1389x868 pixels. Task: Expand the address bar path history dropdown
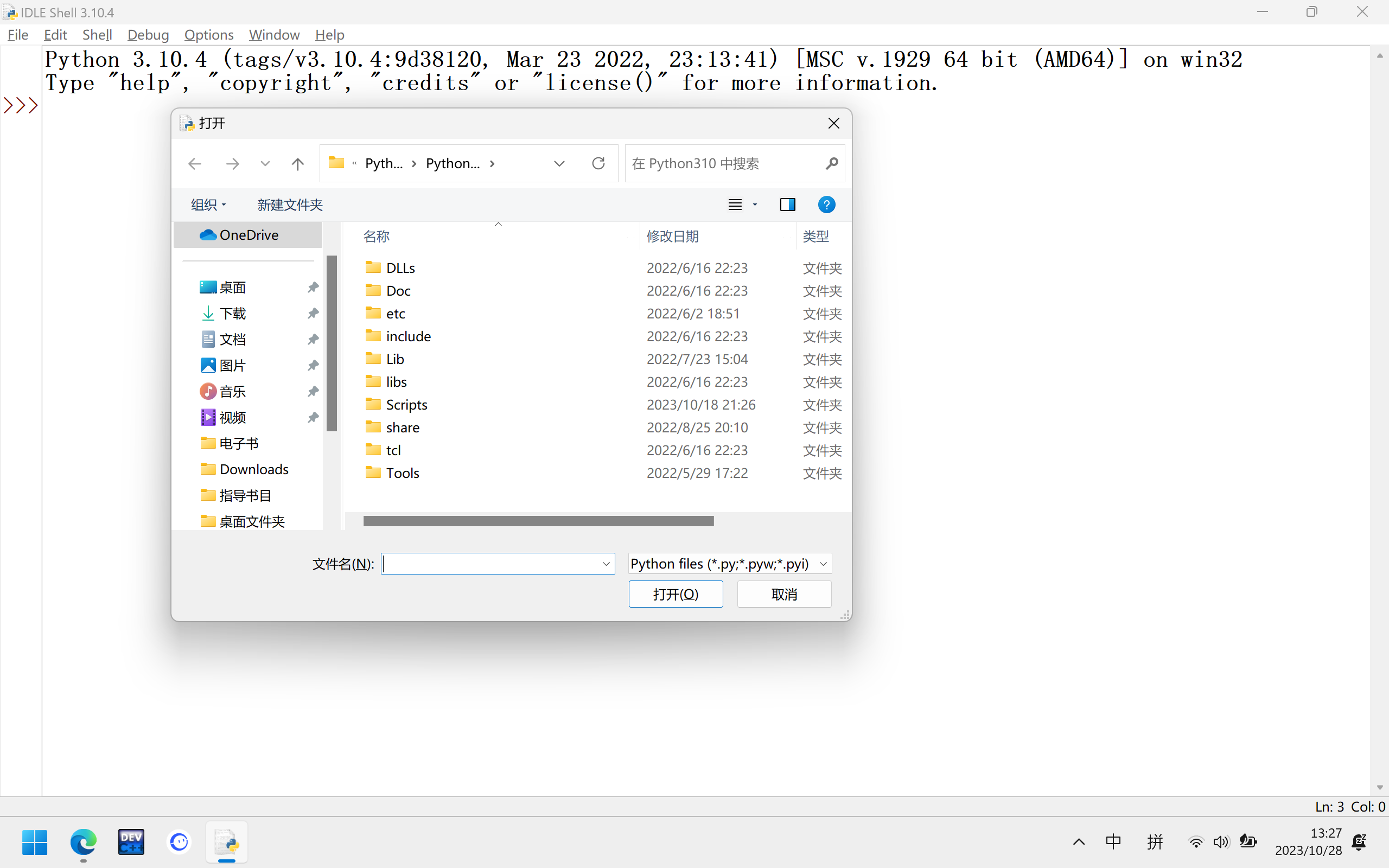click(x=559, y=164)
